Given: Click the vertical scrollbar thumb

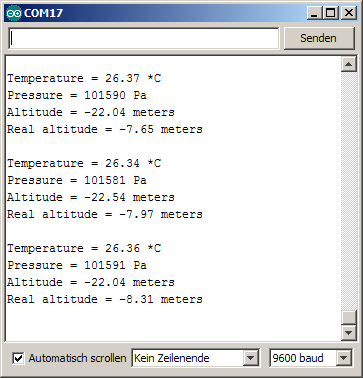Looking at the screenshot, I should coord(349,317).
